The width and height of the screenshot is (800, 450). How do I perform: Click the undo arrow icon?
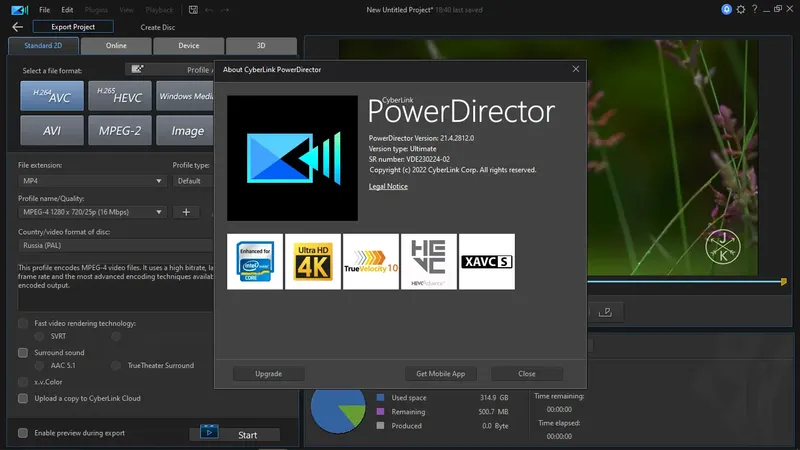[209, 10]
